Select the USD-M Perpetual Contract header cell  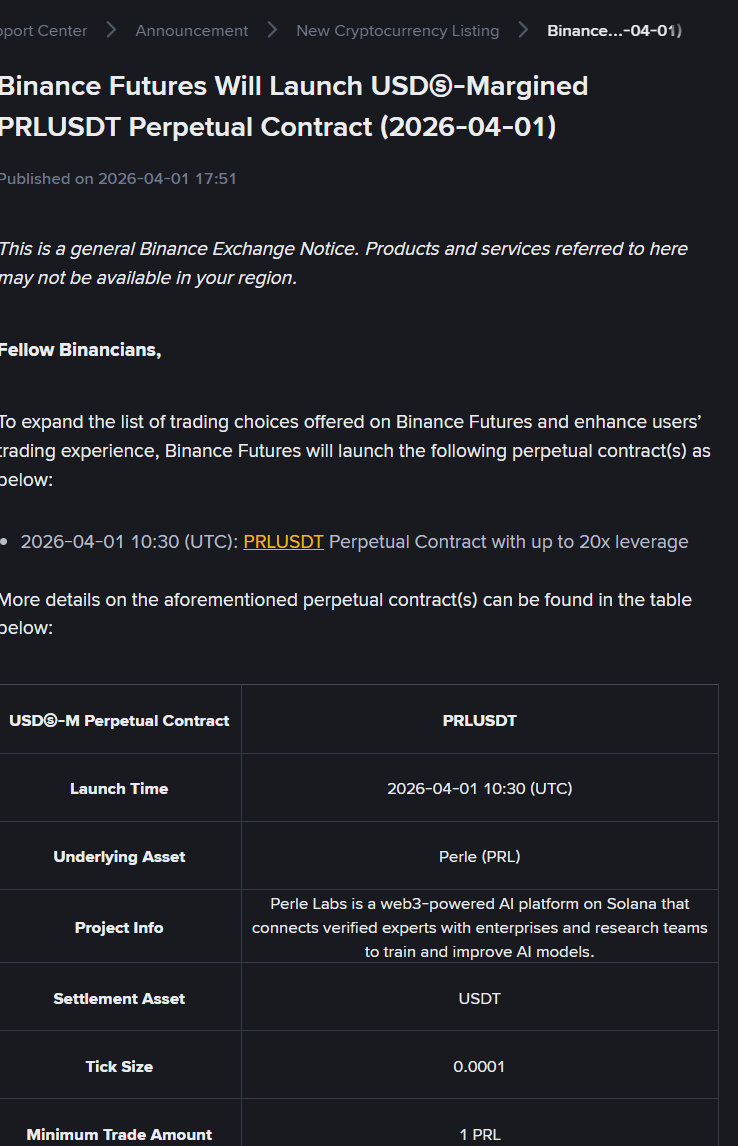[x=119, y=720]
